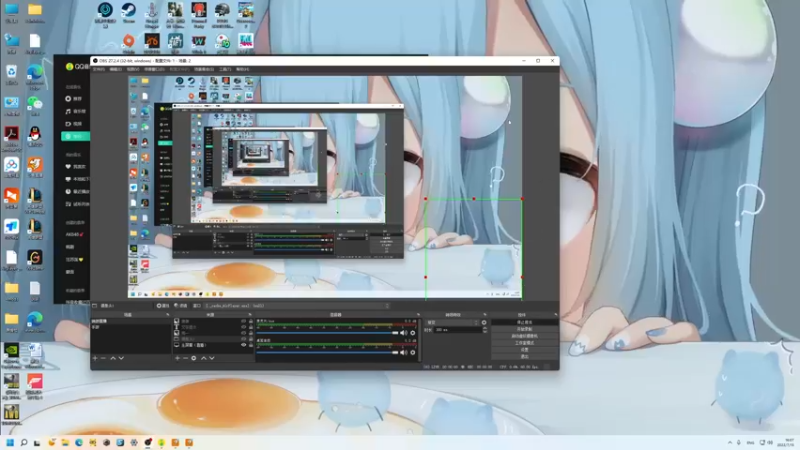Click Start Recording button in Controls
This screenshot has height=450, width=800.
point(524,330)
